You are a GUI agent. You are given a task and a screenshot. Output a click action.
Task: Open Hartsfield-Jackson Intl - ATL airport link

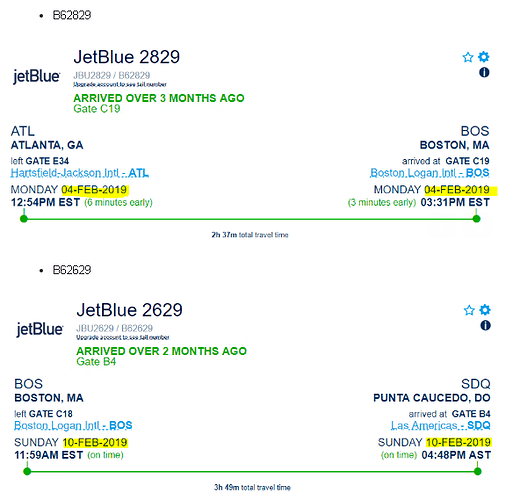(80, 173)
